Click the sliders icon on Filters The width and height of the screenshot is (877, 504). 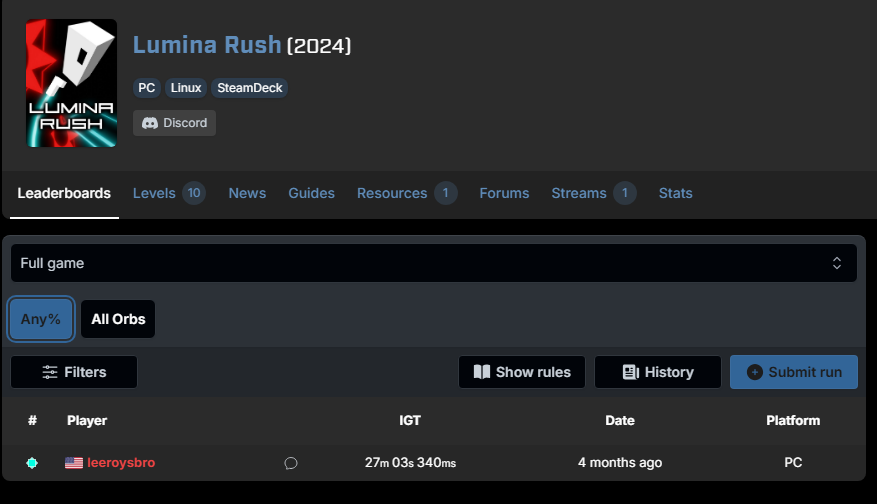[50, 372]
